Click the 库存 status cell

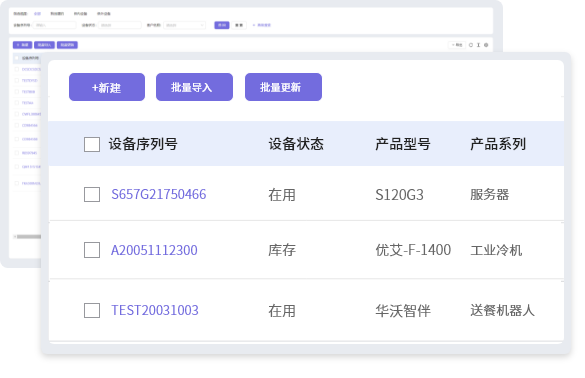coord(282,250)
